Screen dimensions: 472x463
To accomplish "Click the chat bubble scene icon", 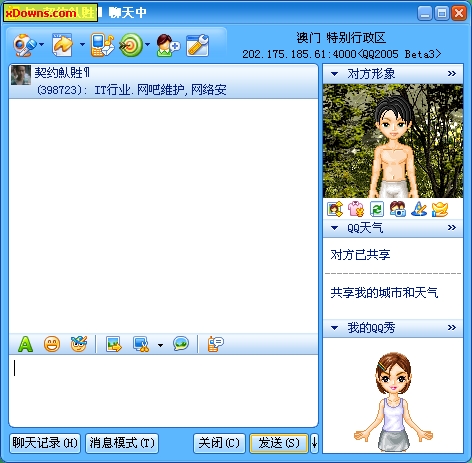I will (x=181, y=344).
